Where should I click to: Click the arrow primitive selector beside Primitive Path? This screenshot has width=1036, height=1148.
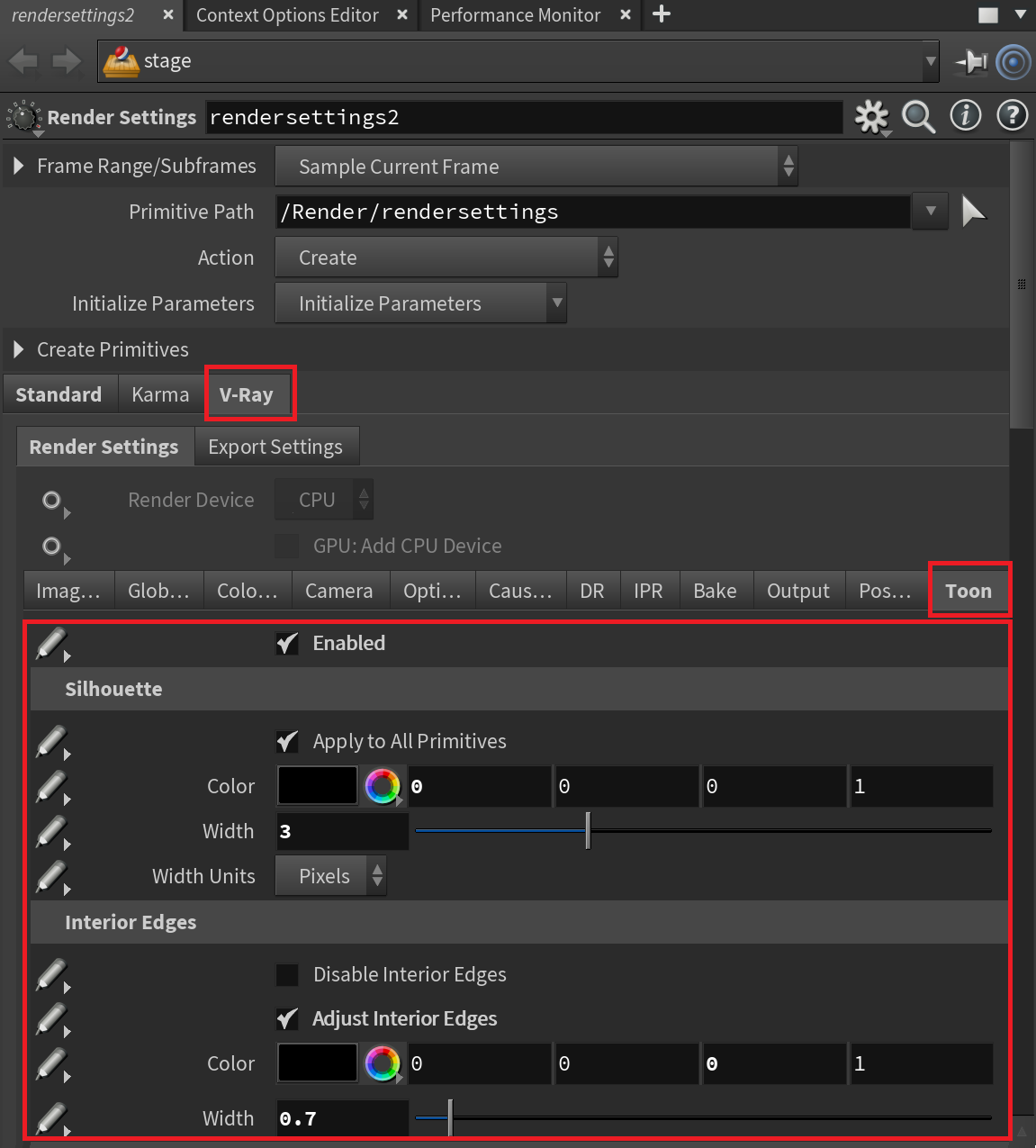(973, 212)
